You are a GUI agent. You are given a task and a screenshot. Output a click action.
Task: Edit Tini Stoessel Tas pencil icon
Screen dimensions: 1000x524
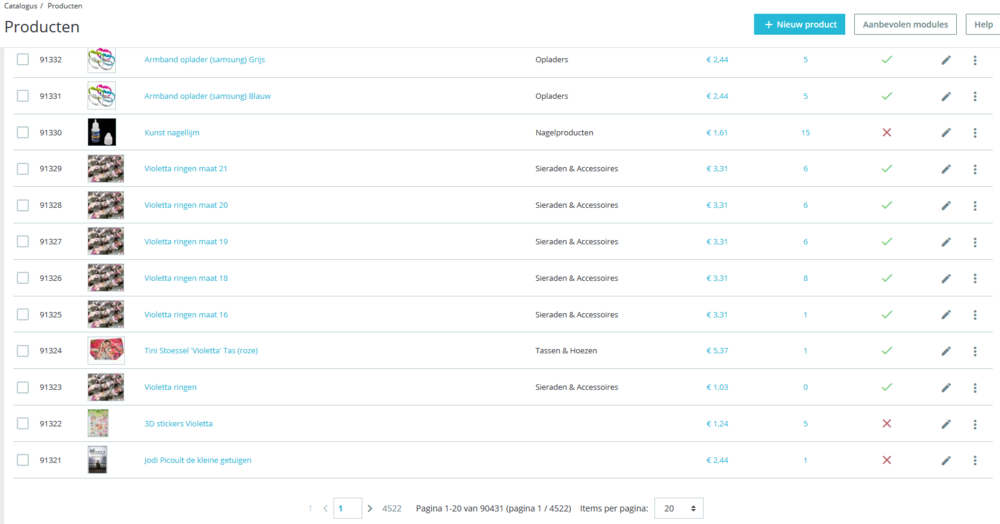[x=946, y=351]
